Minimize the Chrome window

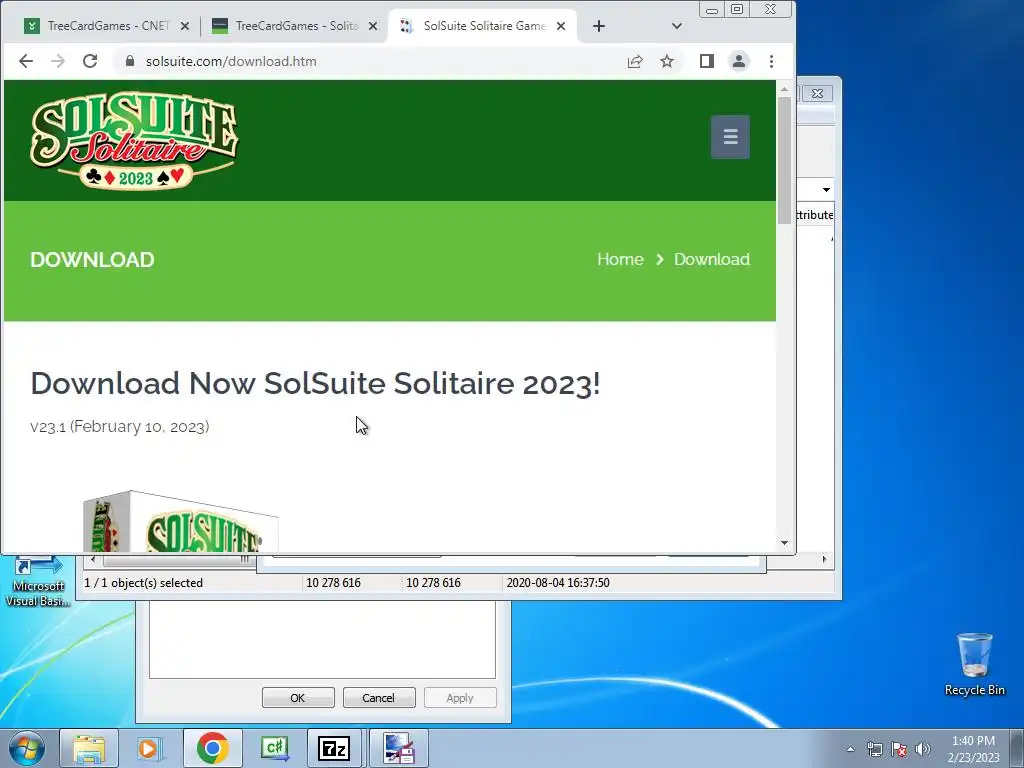click(x=712, y=10)
